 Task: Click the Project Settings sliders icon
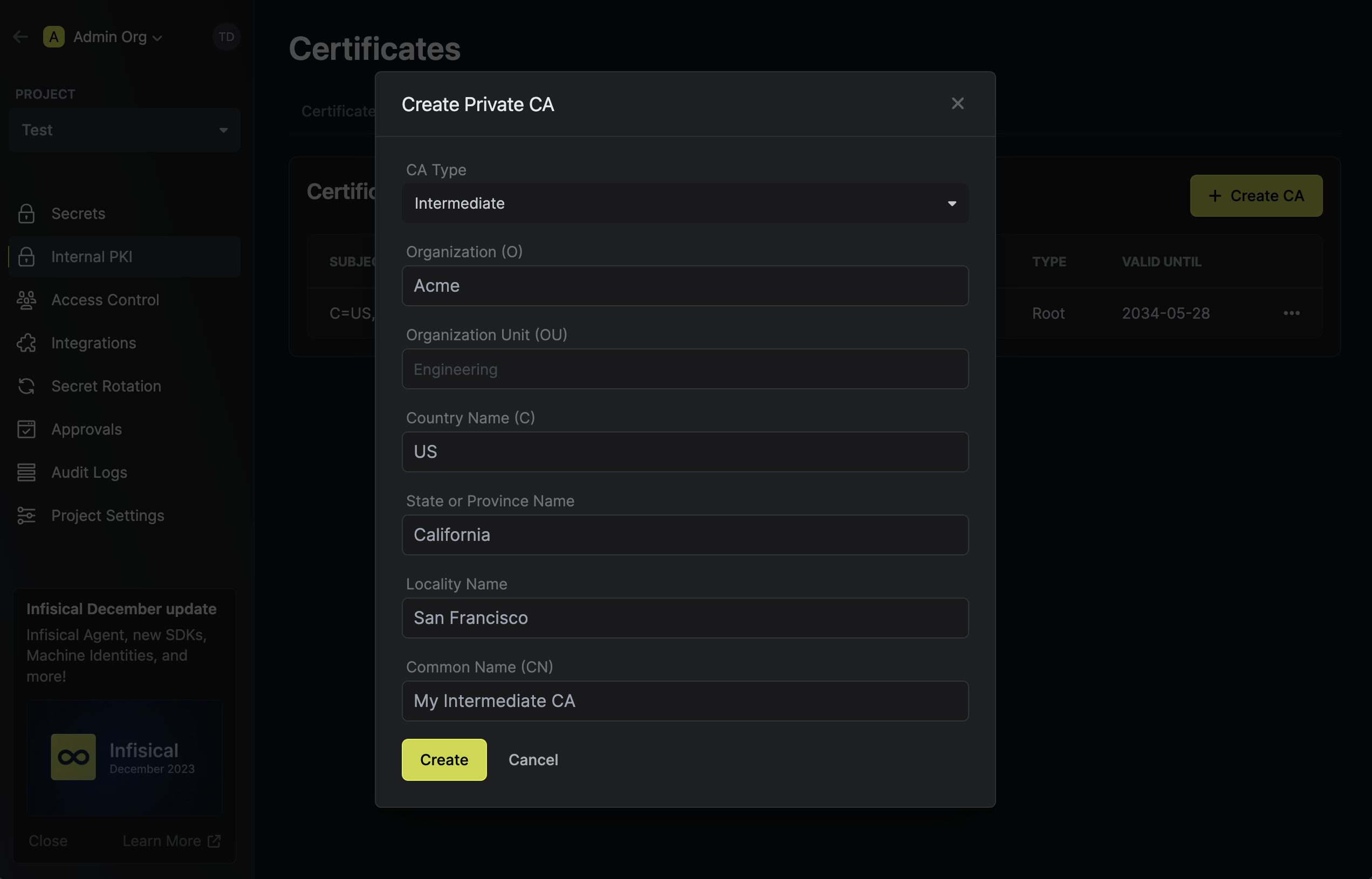tap(26, 516)
